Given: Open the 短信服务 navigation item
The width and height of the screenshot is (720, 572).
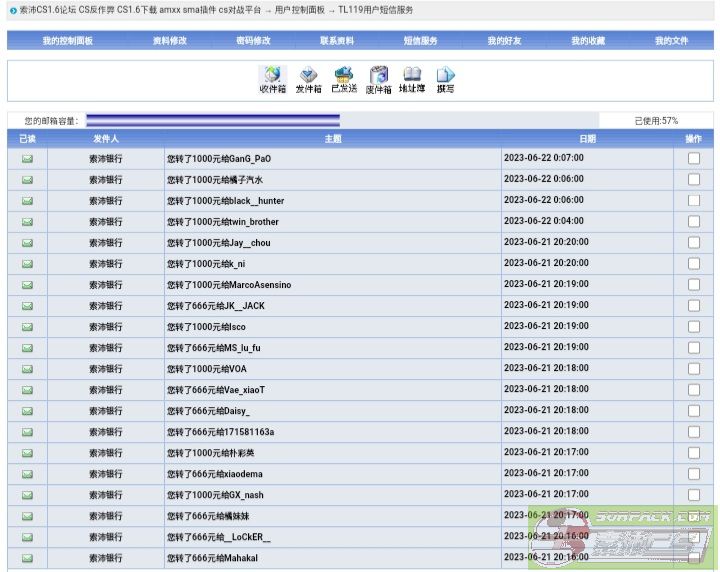Looking at the screenshot, I should (420, 41).
